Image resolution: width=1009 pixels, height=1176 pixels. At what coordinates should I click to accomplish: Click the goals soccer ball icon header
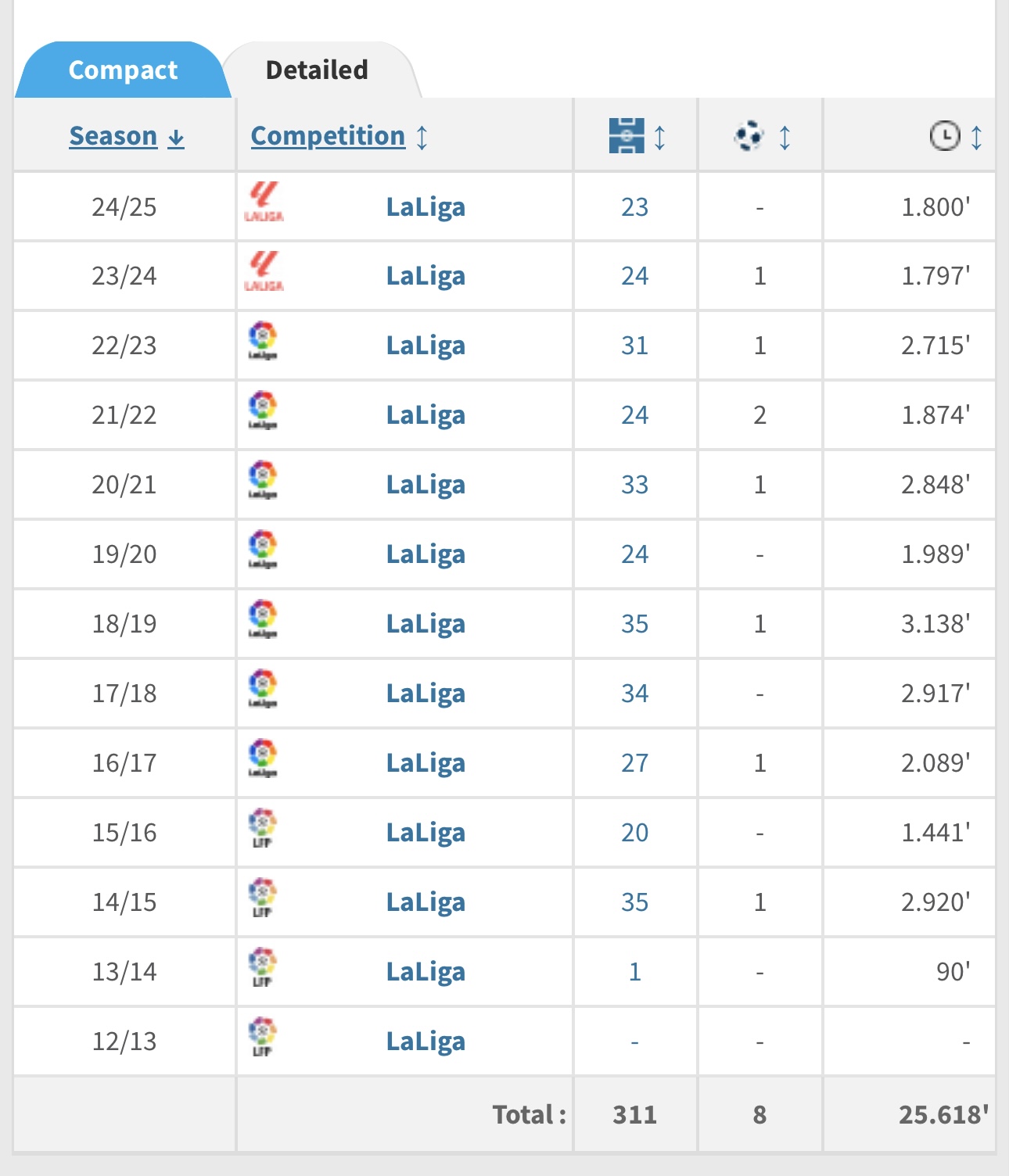[749, 136]
